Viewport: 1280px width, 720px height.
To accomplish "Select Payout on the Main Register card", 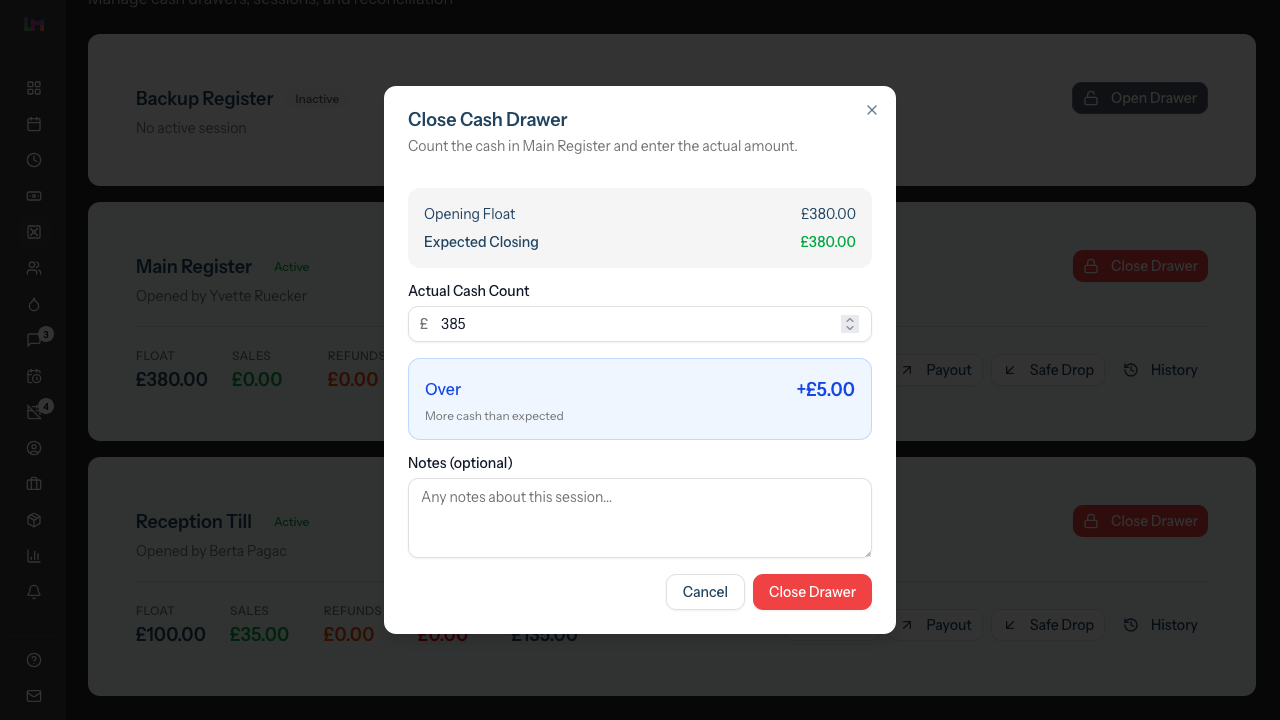I will click(x=936, y=370).
